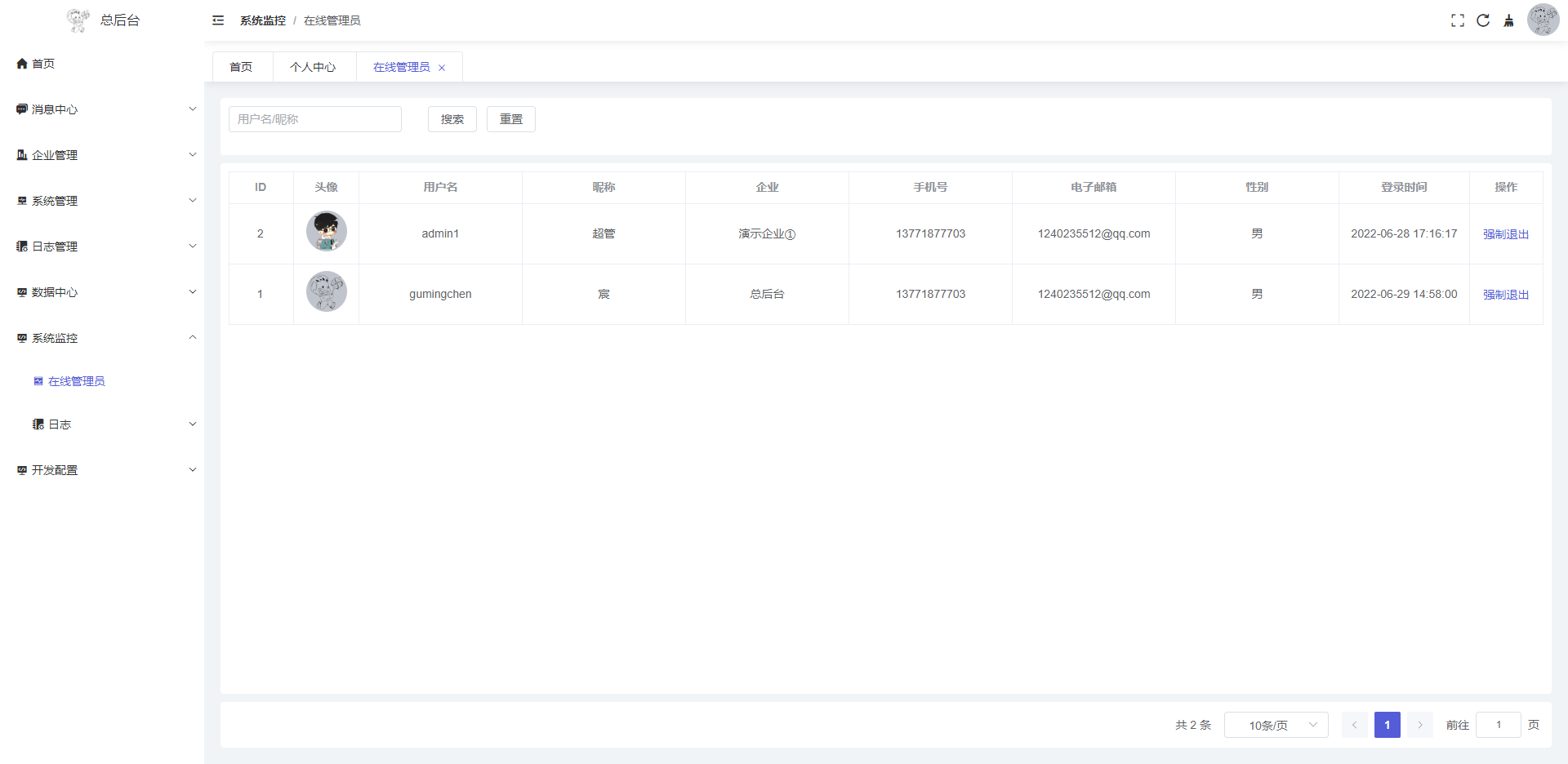
Task: Click the next page arrow
Action: (x=1420, y=725)
